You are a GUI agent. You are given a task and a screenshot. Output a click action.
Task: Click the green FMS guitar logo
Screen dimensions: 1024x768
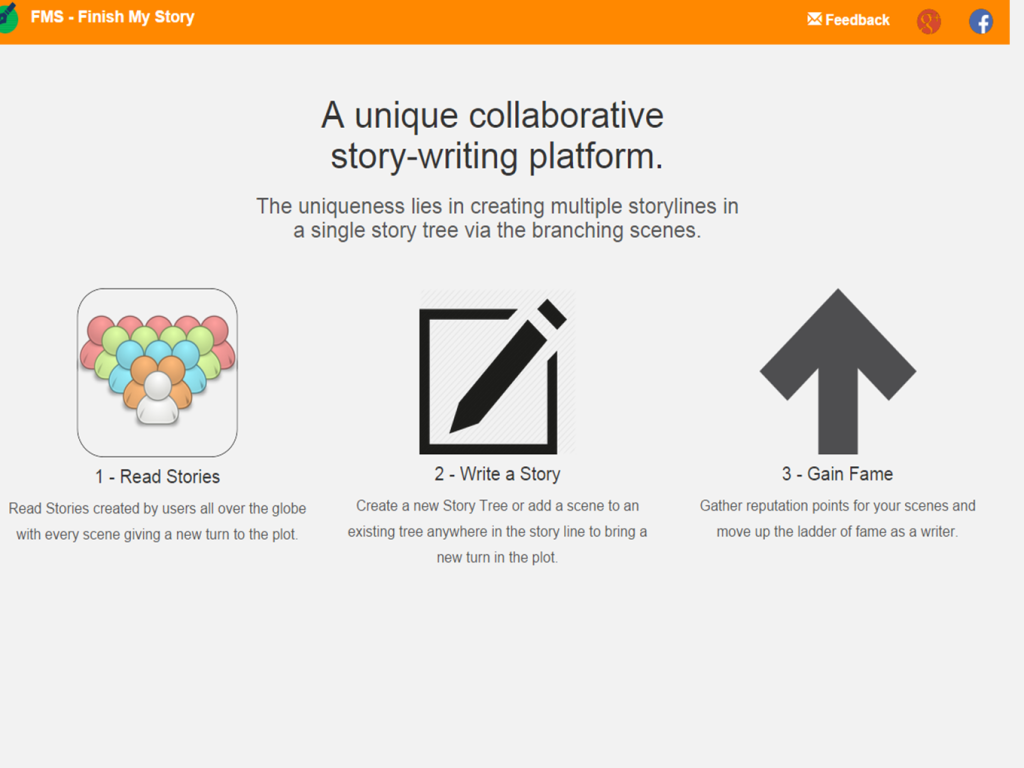9,17
